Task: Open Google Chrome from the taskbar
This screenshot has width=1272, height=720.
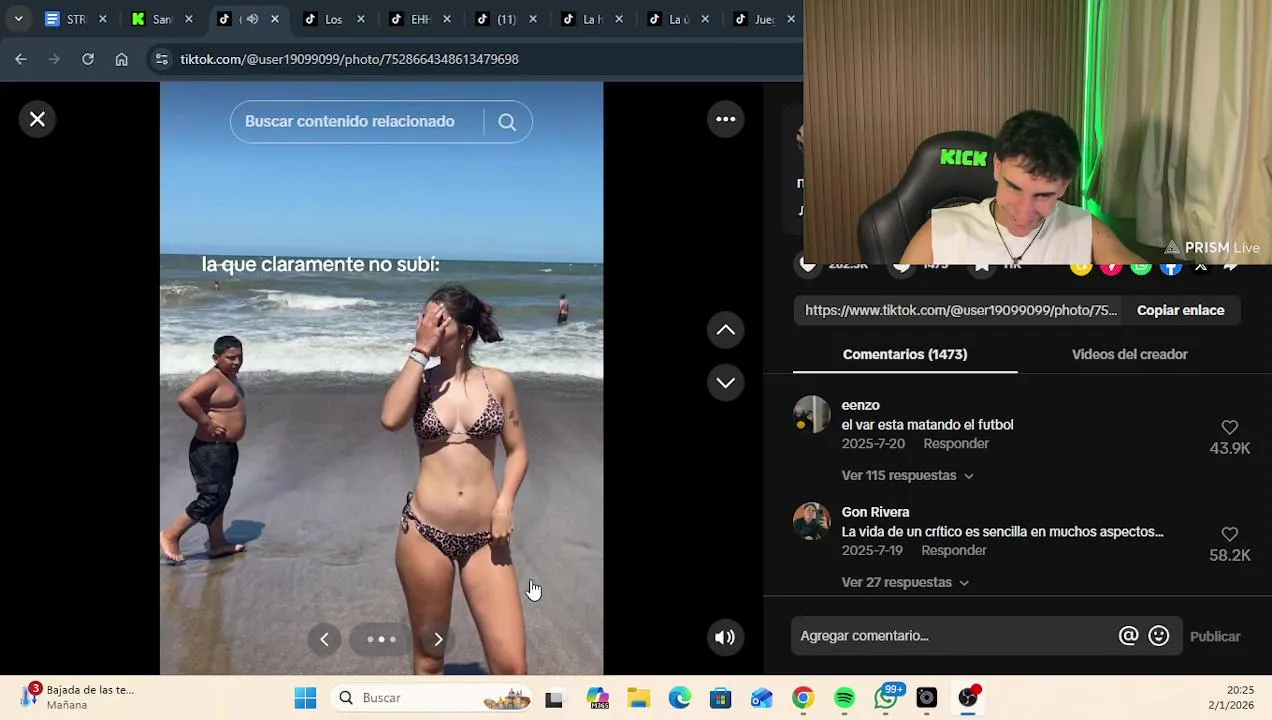Action: [803, 698]
